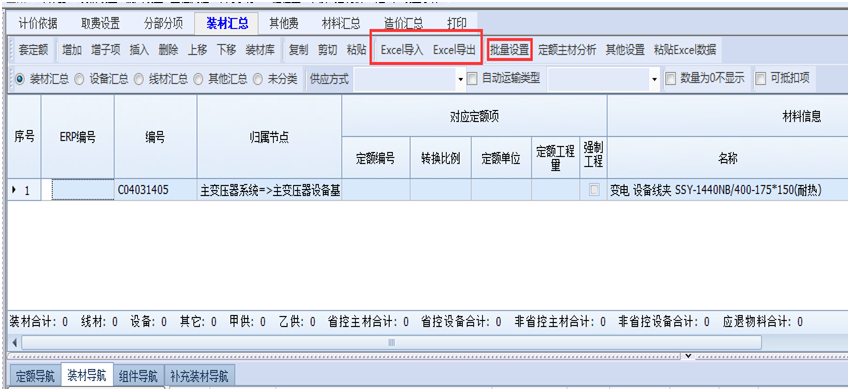The height and width of the screenshot is (391, 850).
Task: Switch to the 装材导航 bottom tab
Action: click(x=87, y=376)
